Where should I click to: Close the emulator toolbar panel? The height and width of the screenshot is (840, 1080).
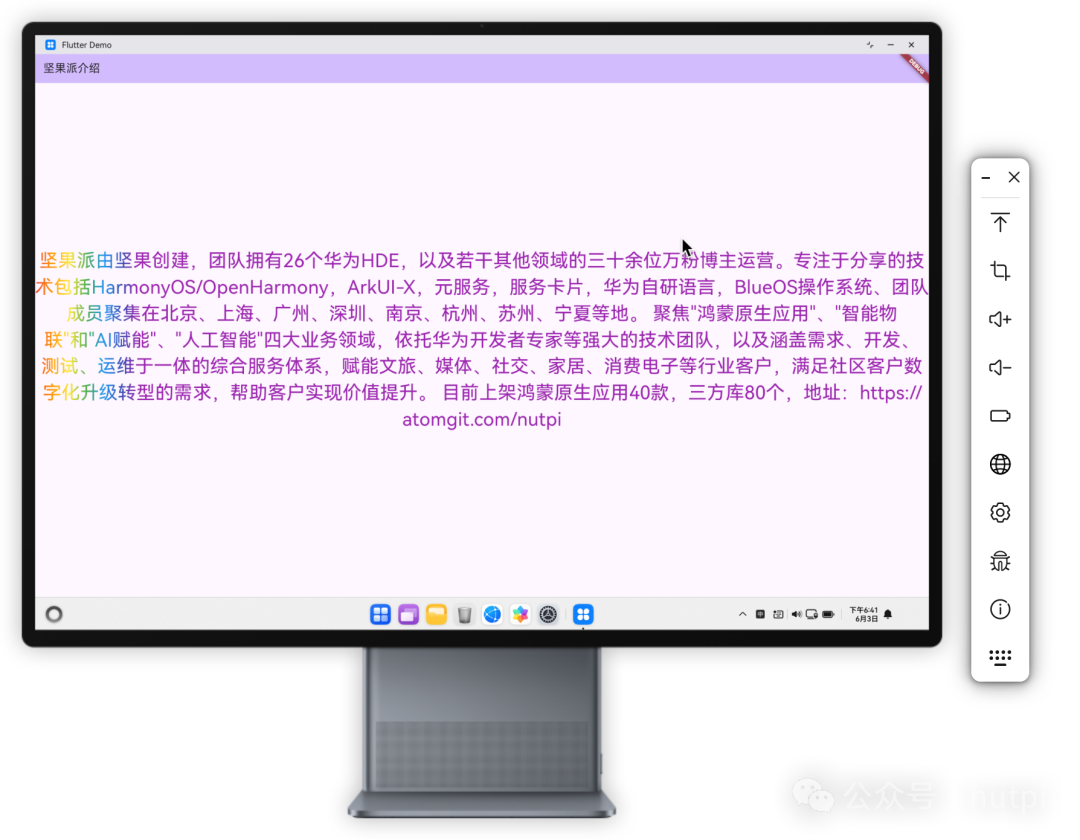(1014, 178)
